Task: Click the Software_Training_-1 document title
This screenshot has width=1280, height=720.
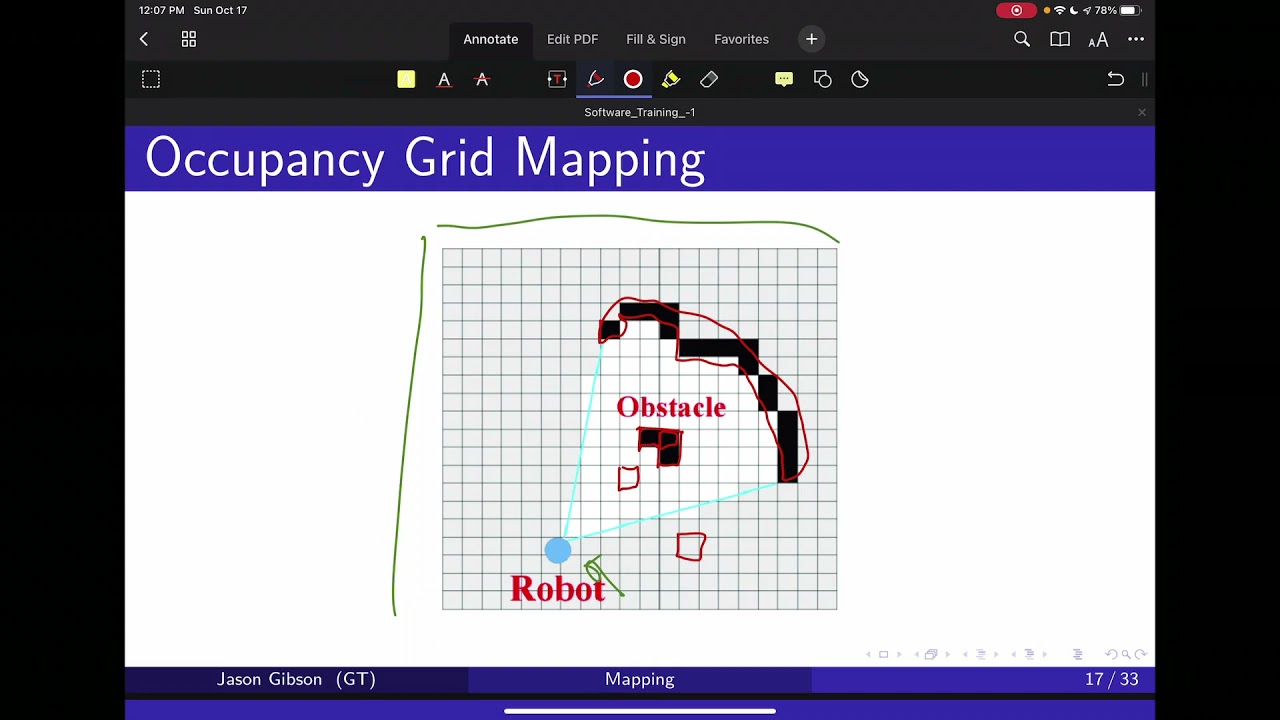Action: [x=640, y=112]
